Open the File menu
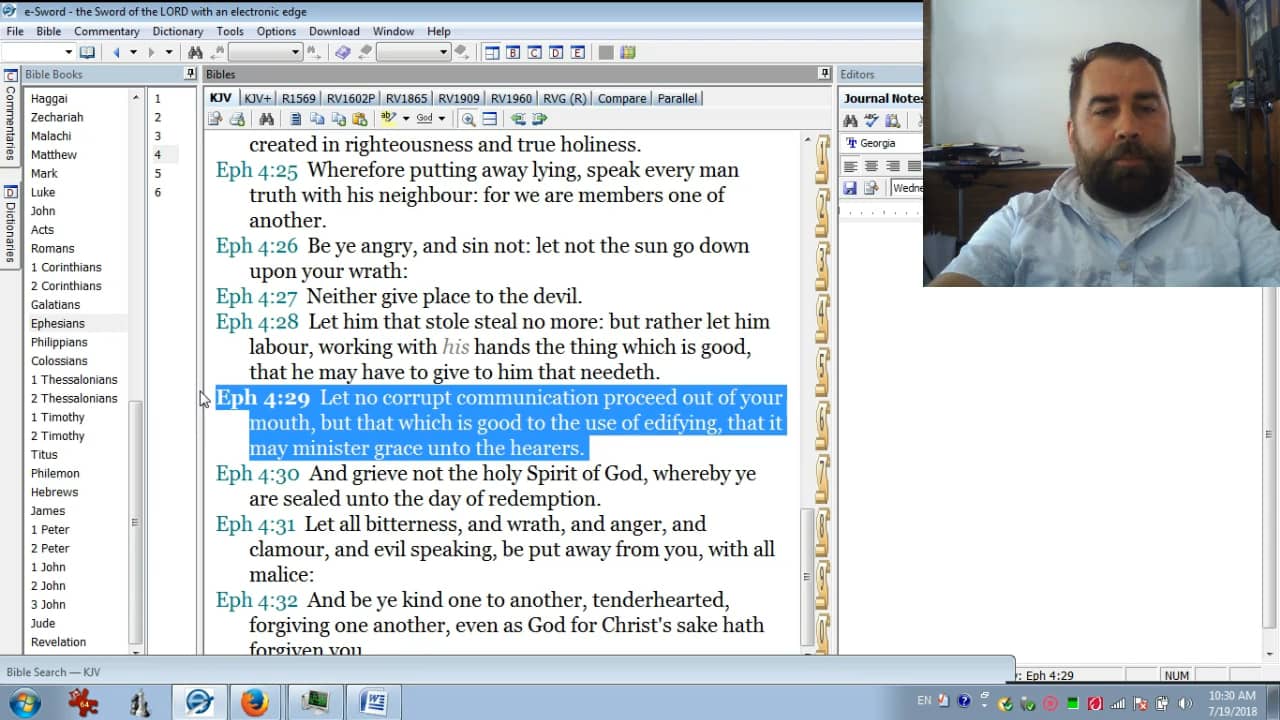This screenshot has height=720, width=1280. [x=15, y=31]
